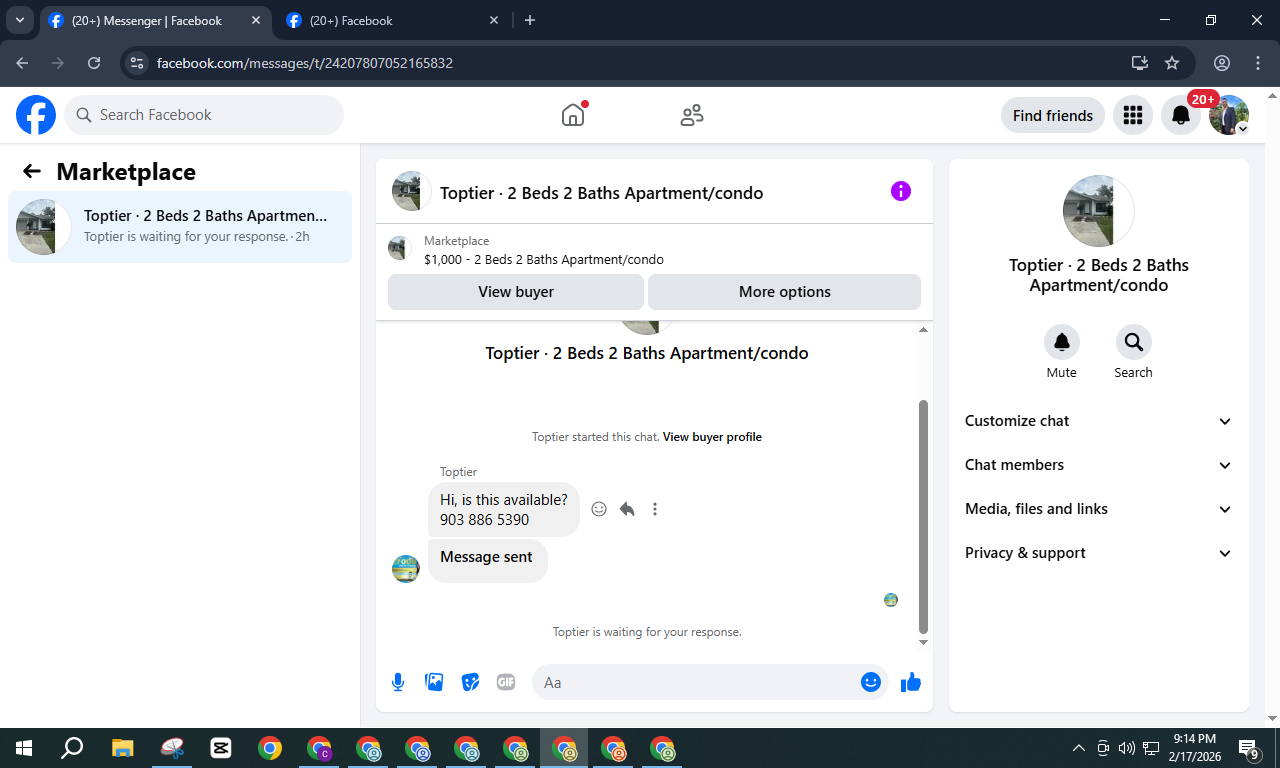The height and width of the screenshot is (768, 1280).
Task: Click the View buyer button
Action: click(x=516, y=292)
